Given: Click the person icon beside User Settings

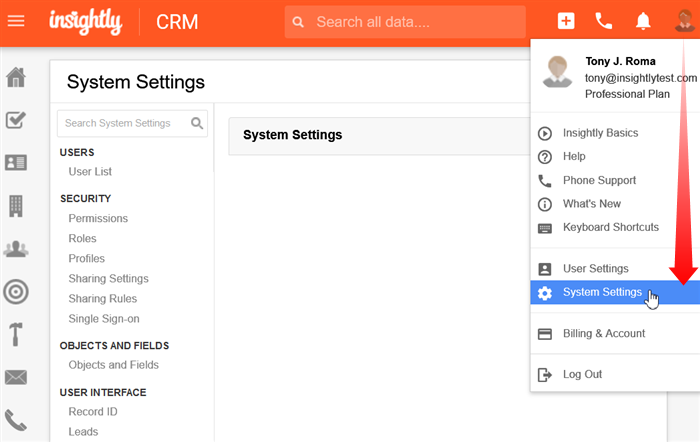Looking at the screenshot, I should point(545,269).
